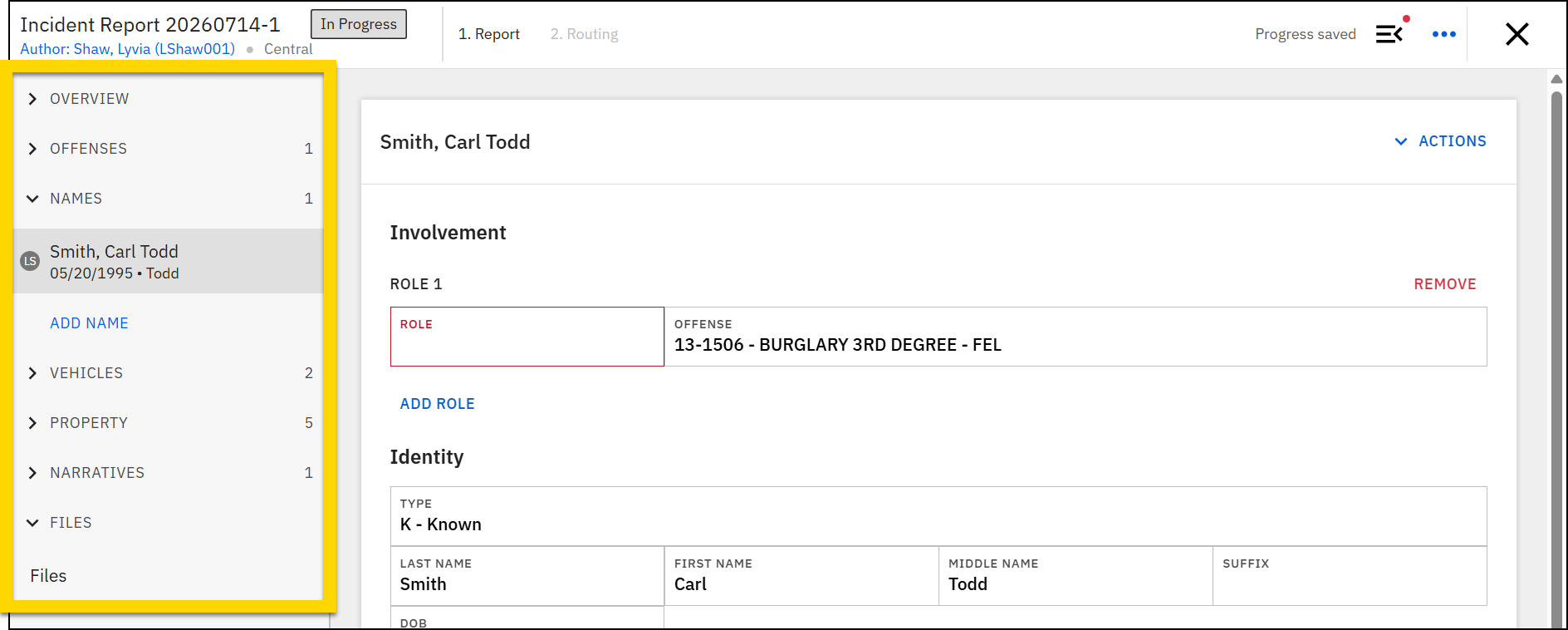
Task: Switch to the 1. Report step
Action: (489, 34)
